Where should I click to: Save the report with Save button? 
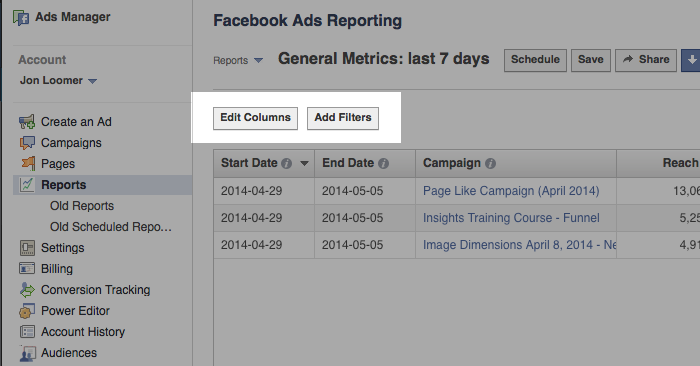[x=591, y=60]
